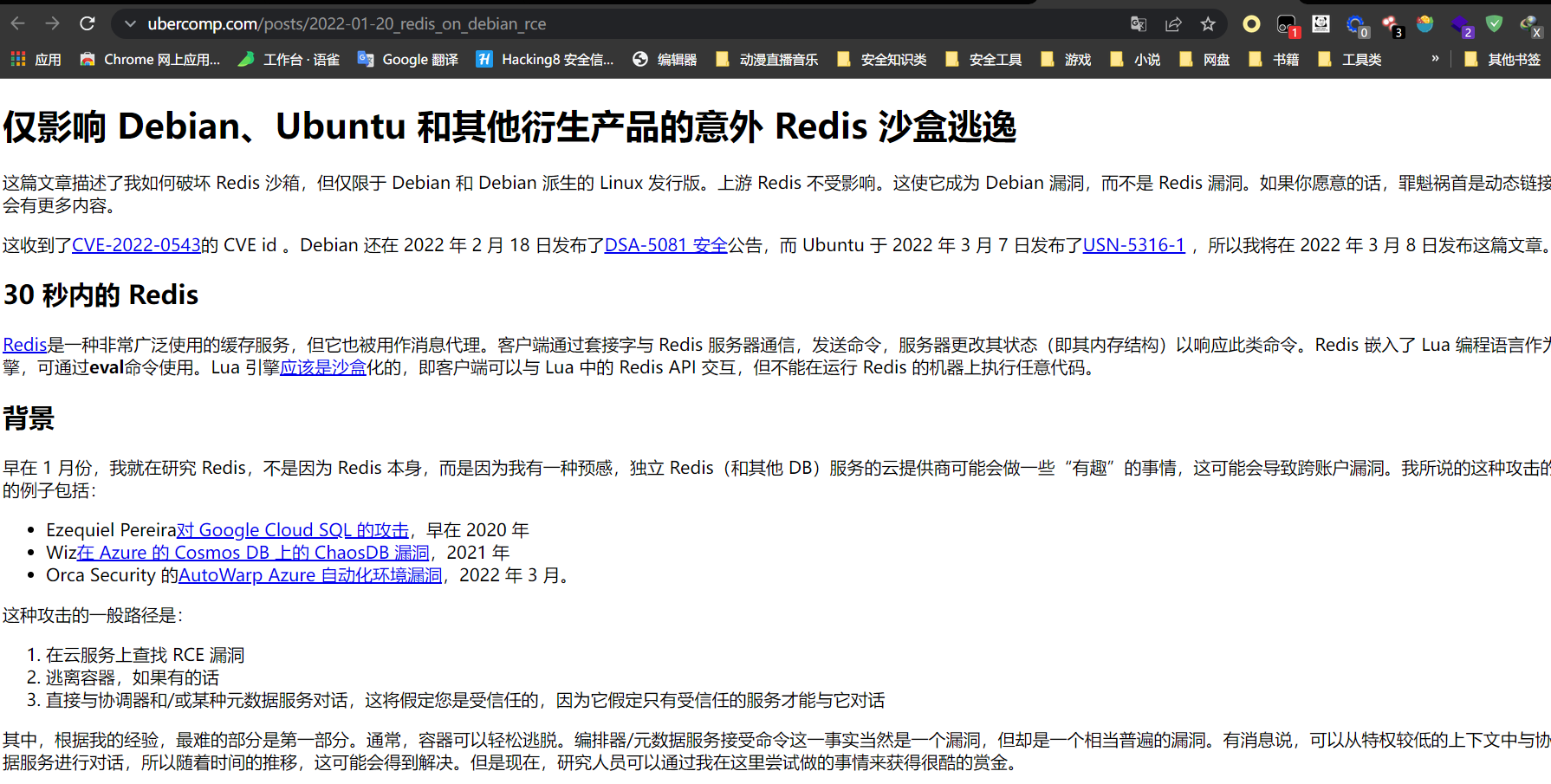The width and height of the screenshot is (1551, 784).
Task: Click the bold eval command word
Action: click(107, 367)
